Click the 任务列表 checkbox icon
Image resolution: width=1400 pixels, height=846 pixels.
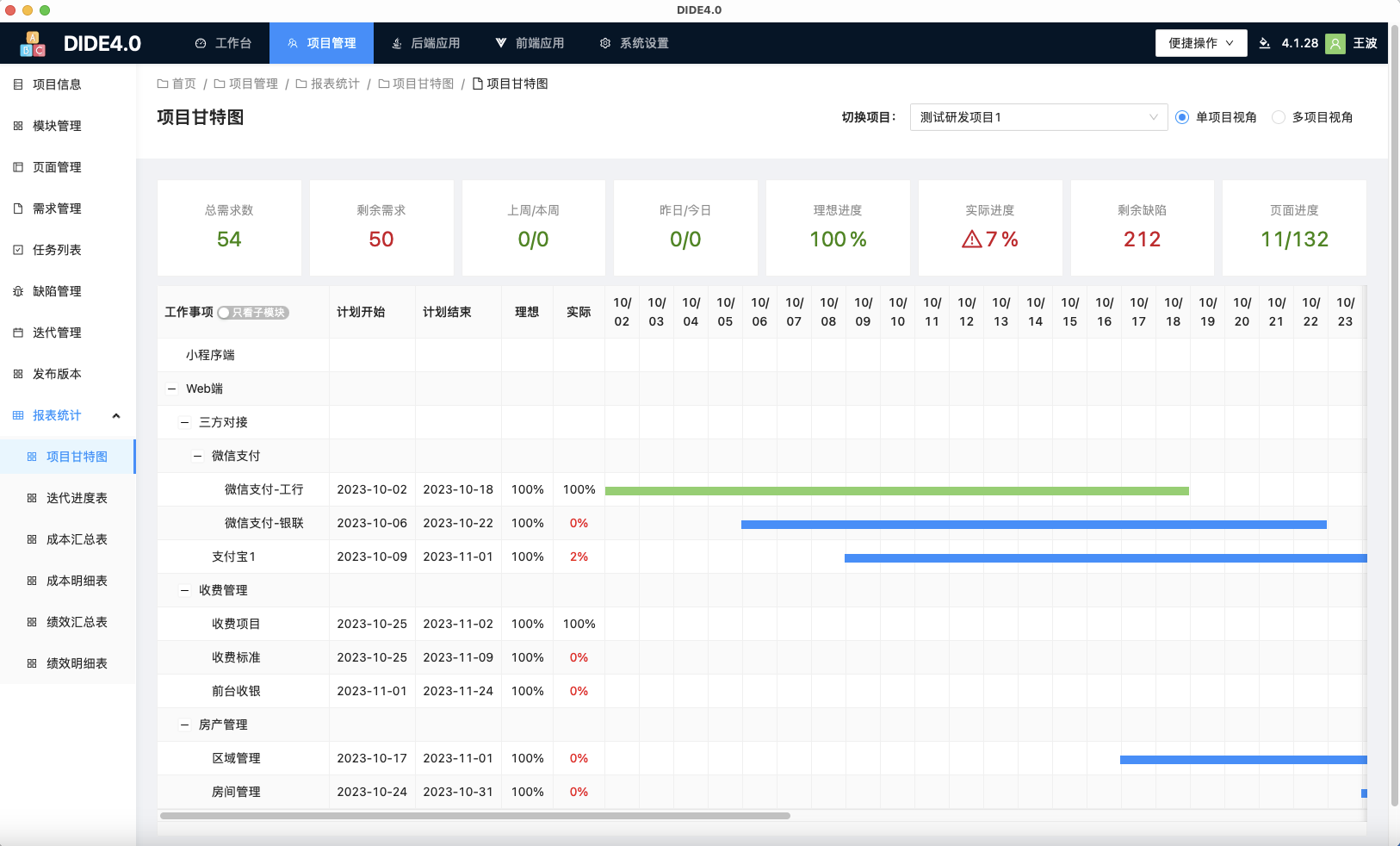pos(18,250)
